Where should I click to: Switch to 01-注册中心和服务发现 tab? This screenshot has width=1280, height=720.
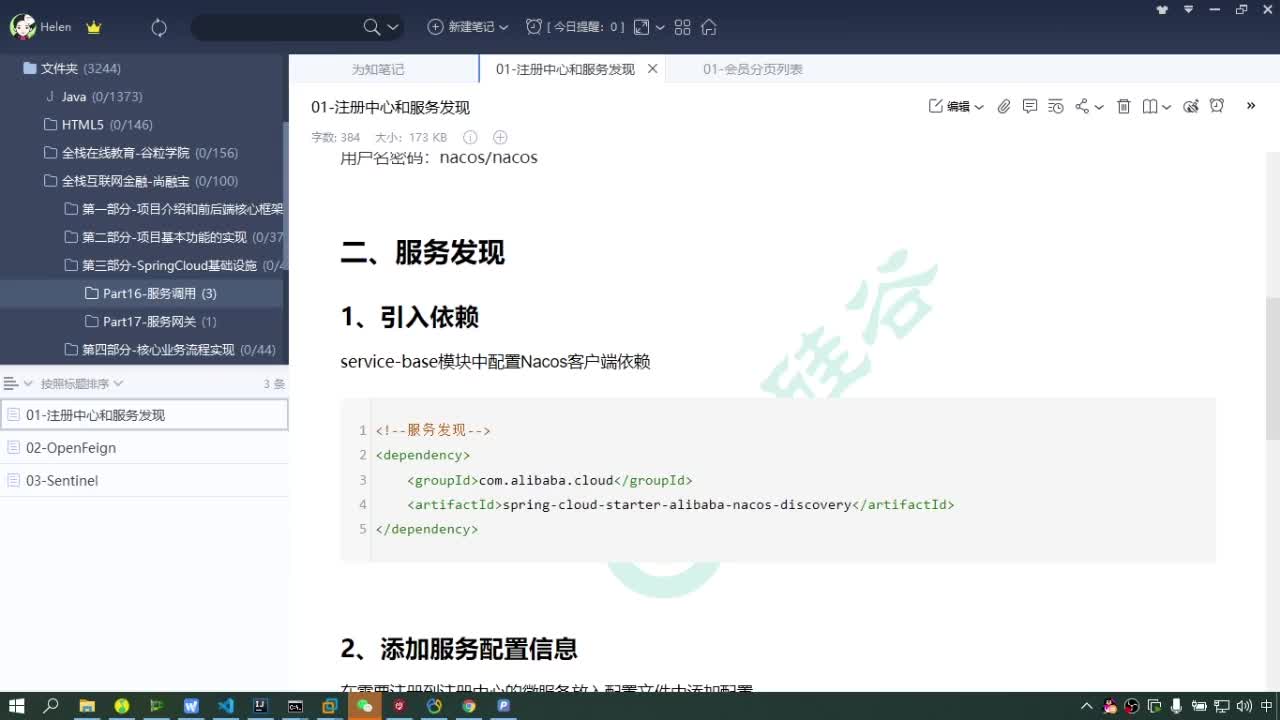pyautogui.click(x=565, y=69)
